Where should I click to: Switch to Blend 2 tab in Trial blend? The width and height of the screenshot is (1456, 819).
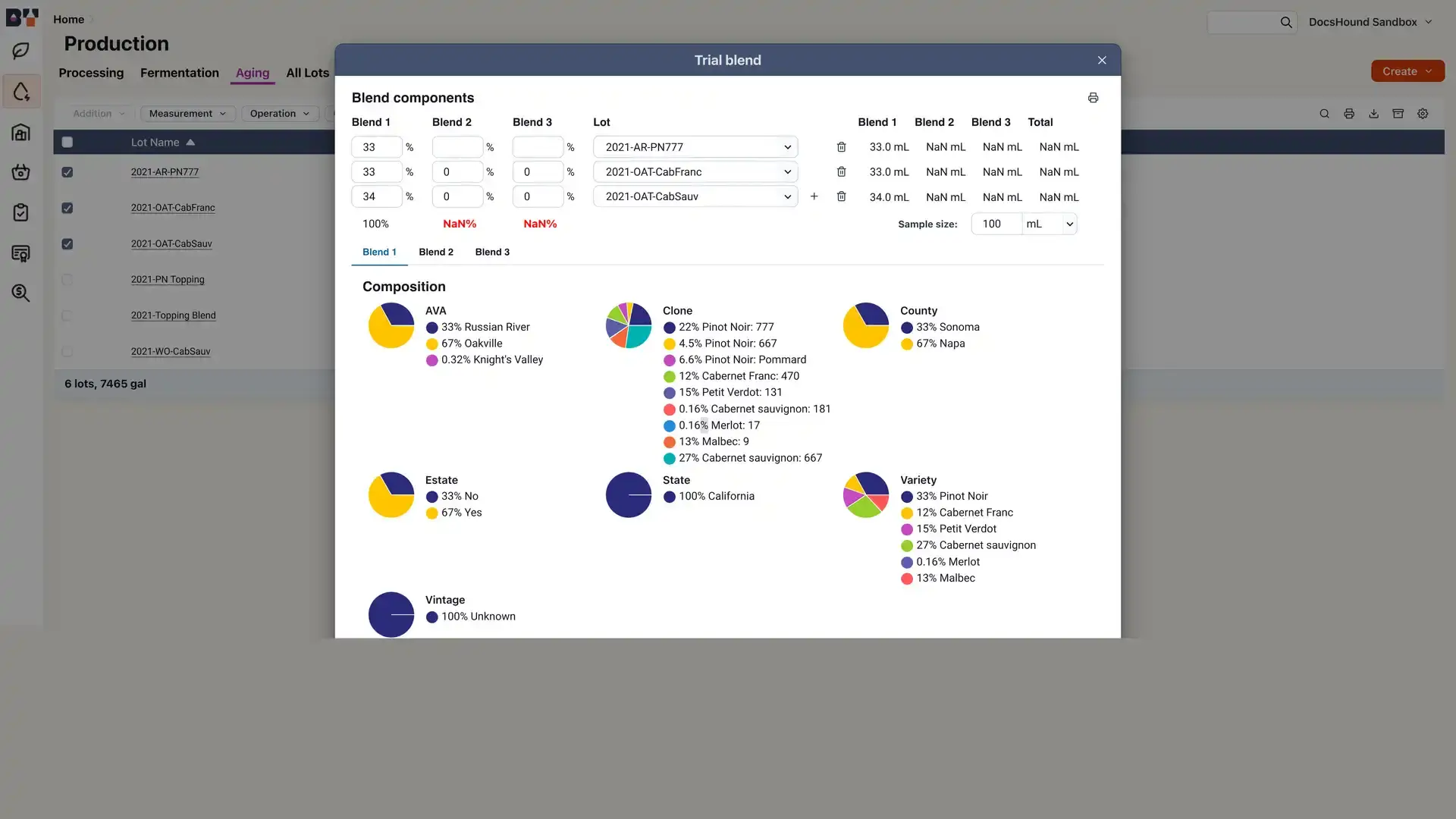436,251
